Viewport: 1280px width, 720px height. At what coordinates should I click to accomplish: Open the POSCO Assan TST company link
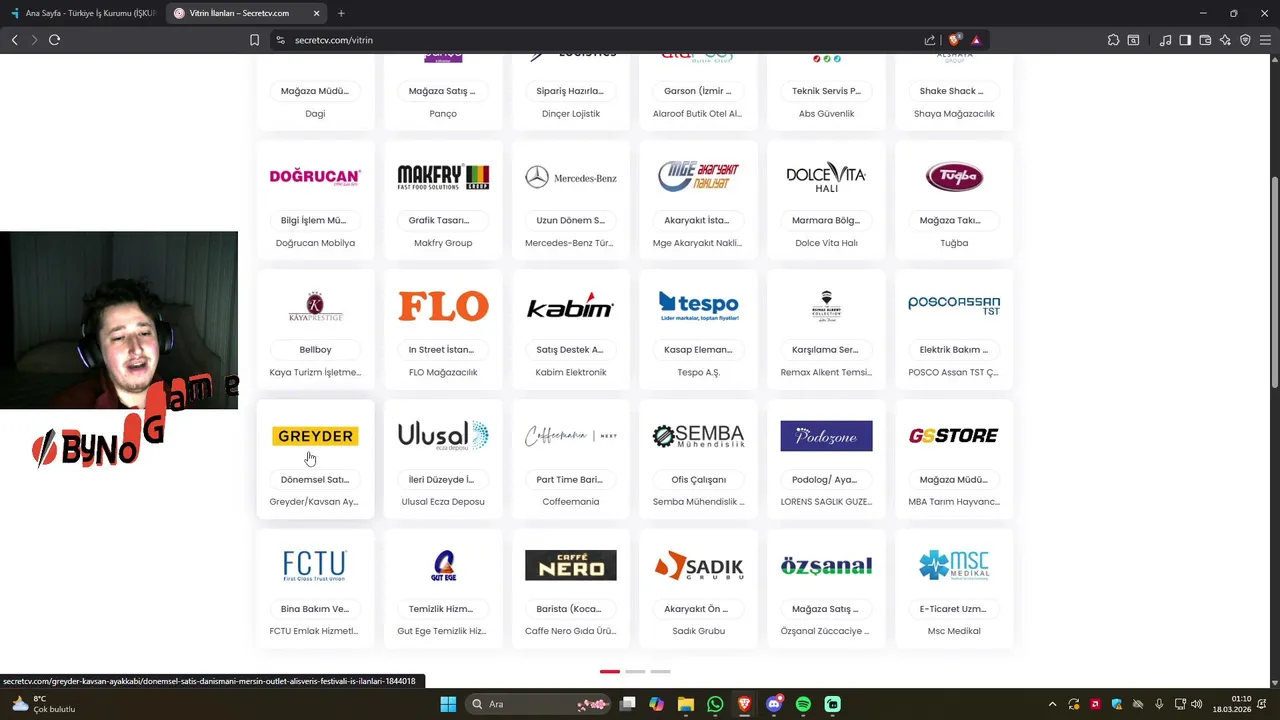954,373
